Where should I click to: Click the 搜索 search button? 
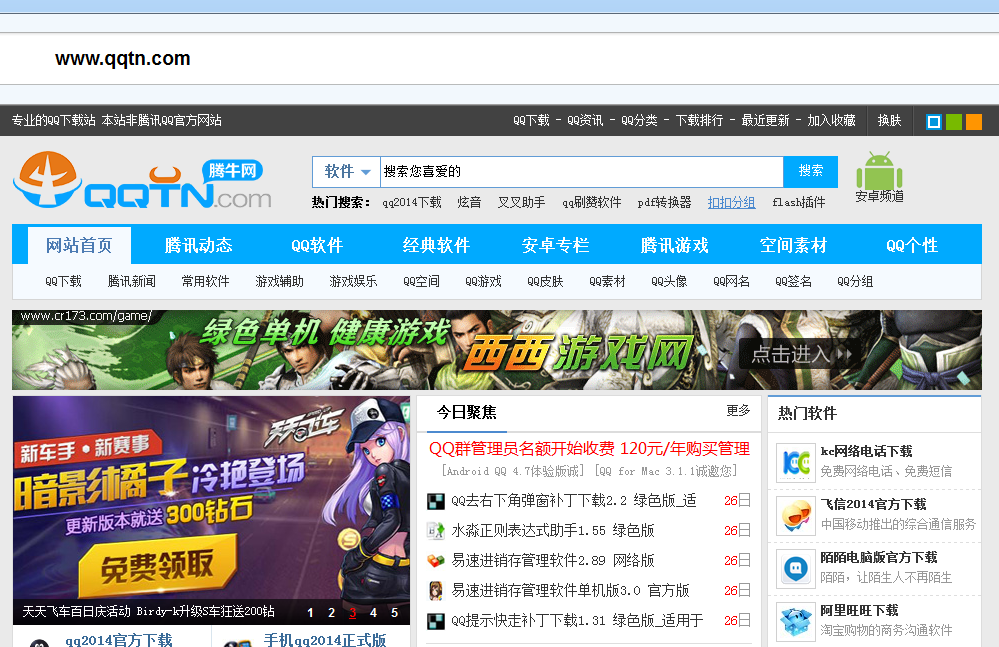click(x=810, y=171)
